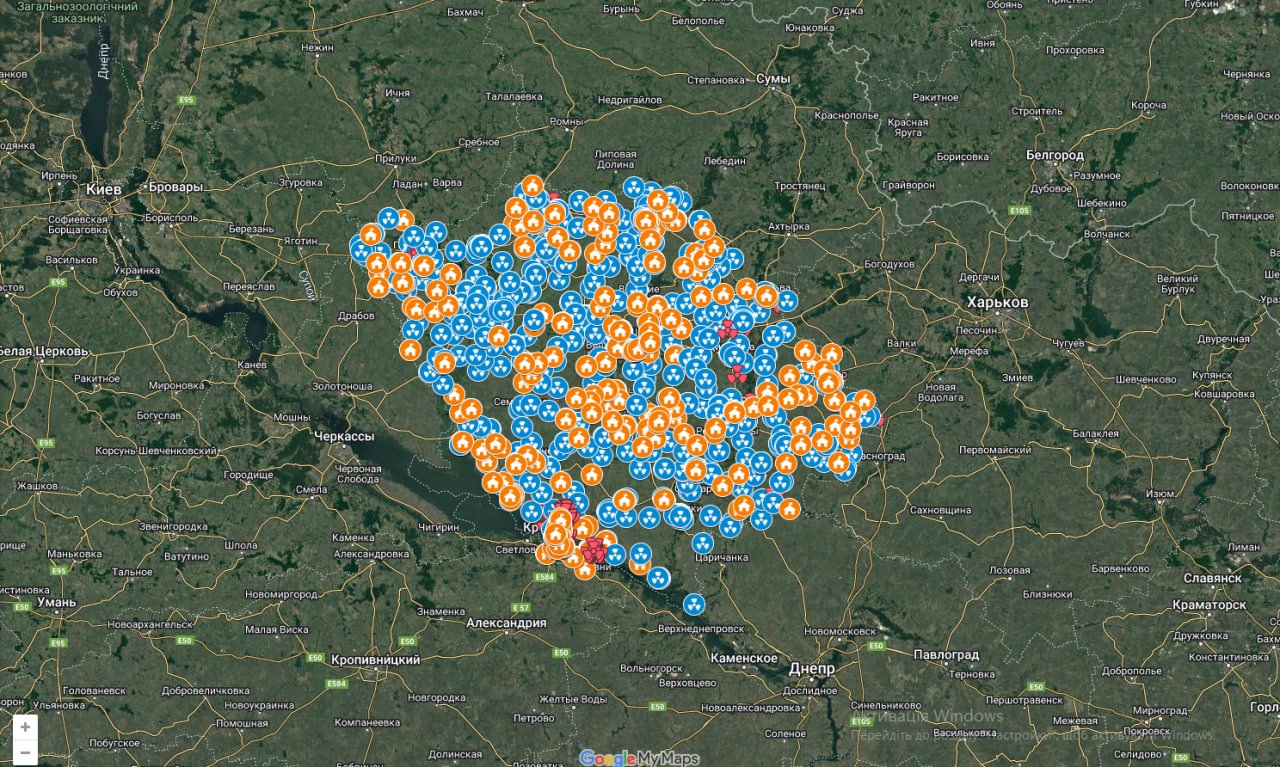
Task: Open the Google My Maps logo link
Action: pos(639,758)
